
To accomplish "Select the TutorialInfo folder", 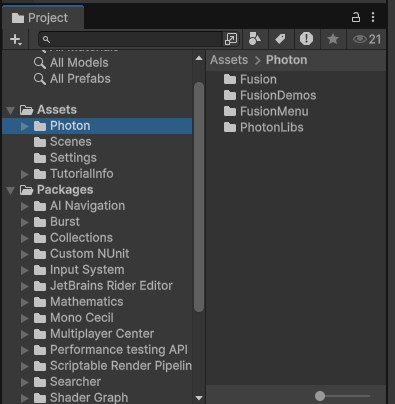I will (82, 174).
